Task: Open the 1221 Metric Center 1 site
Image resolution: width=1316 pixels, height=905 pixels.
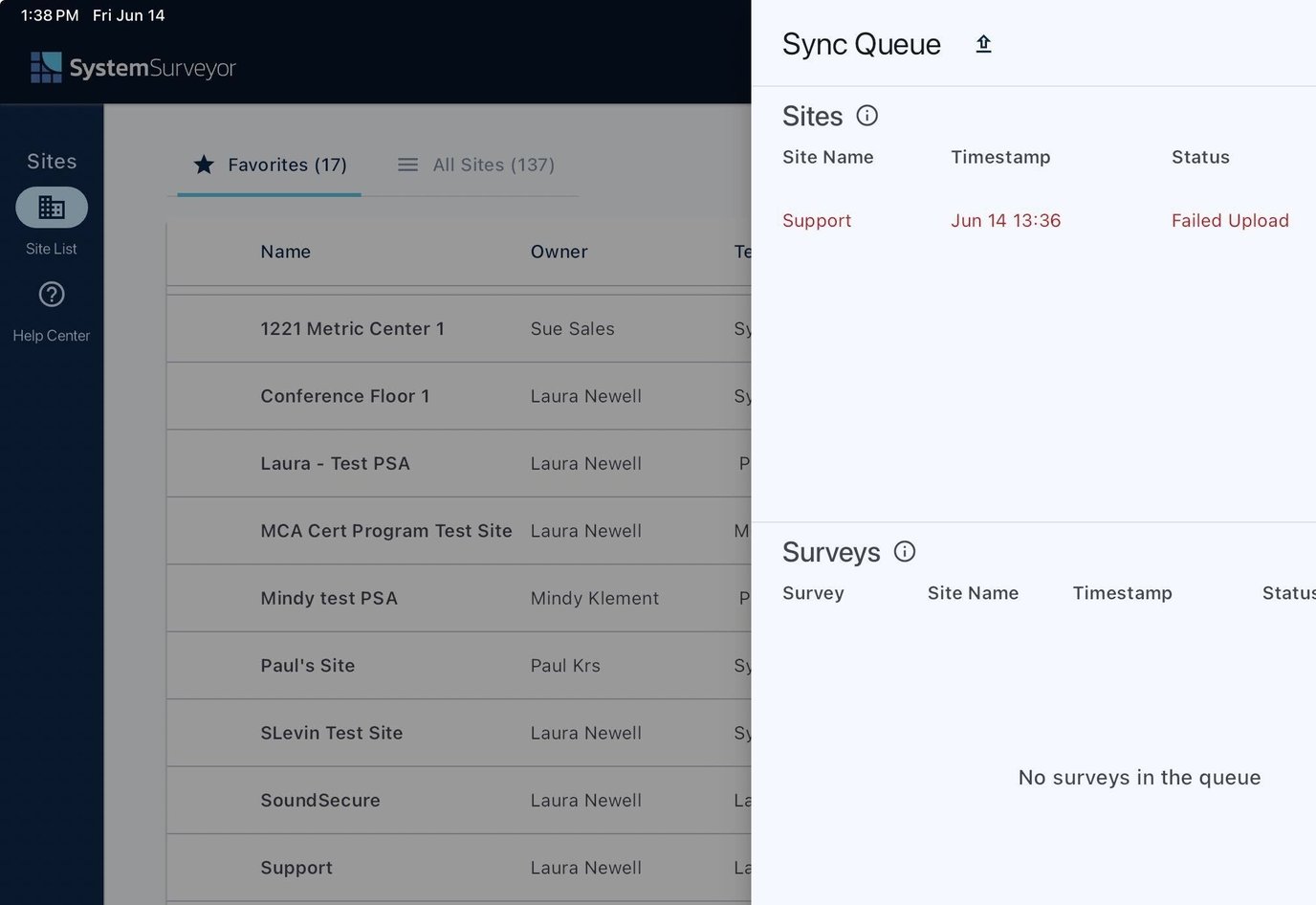Action: click(352, 328)
